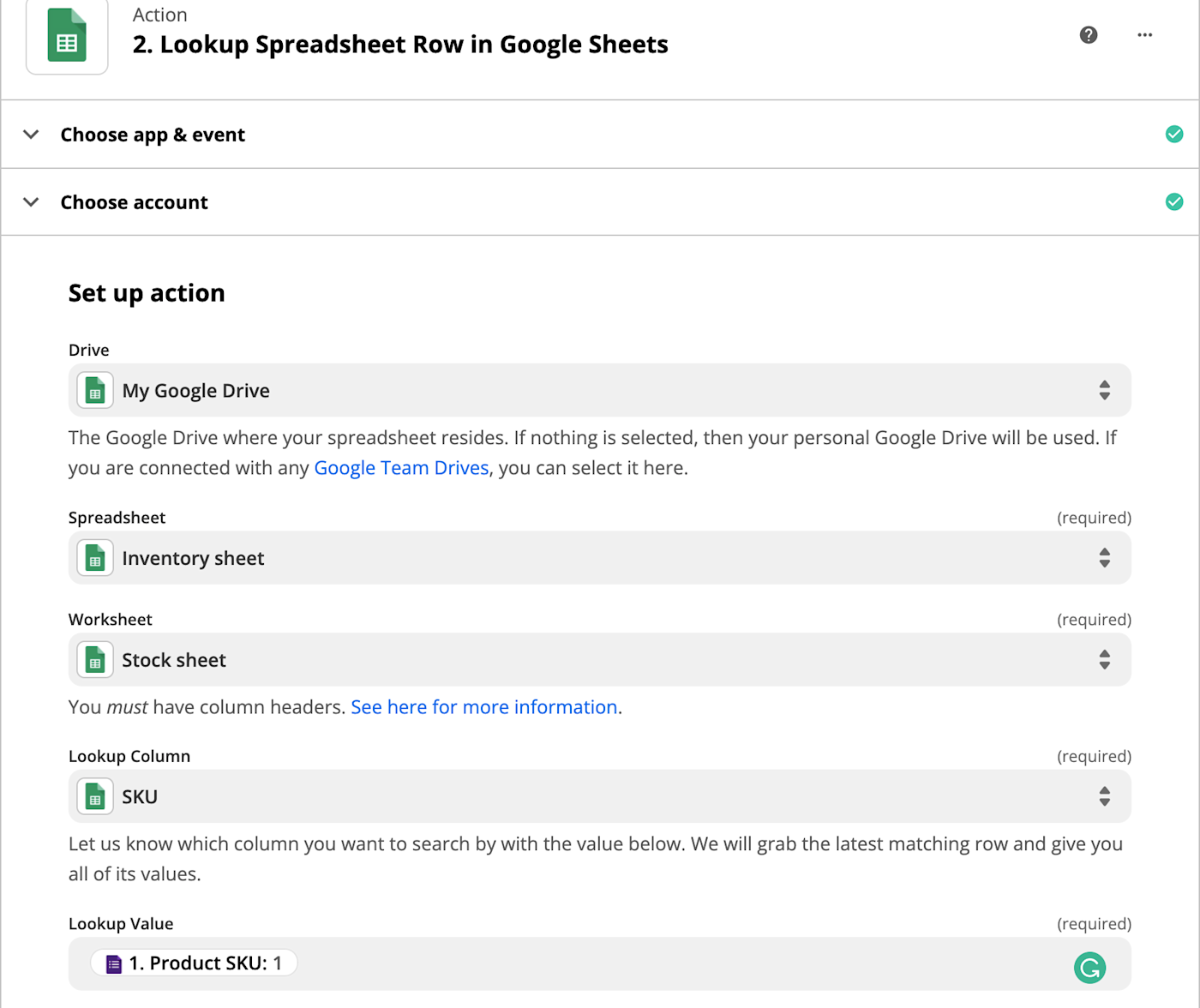Click the Set up action heading
Screen dimensions: 1200x1008
point(147,293)
